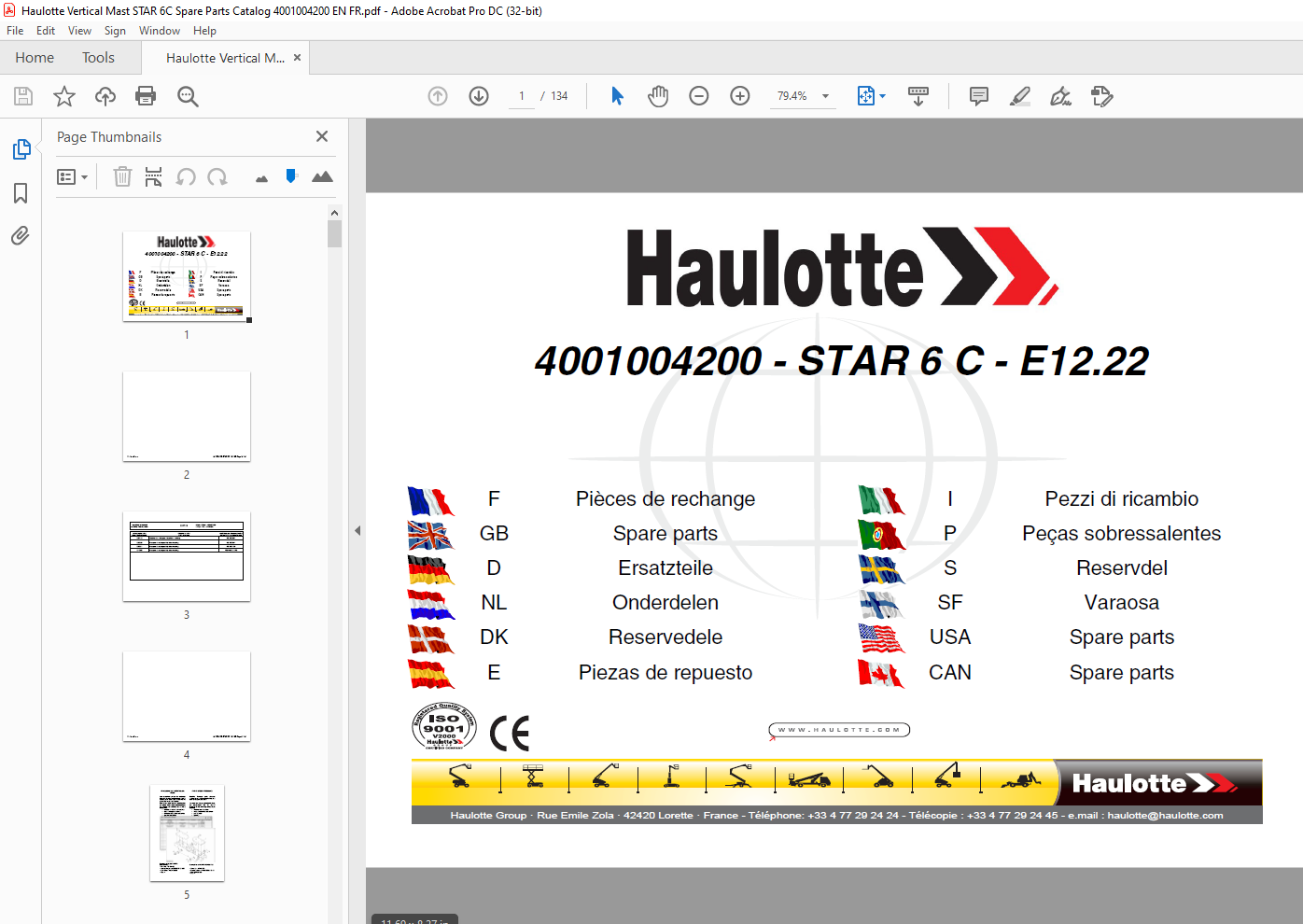Rotate page counterclockwise icon
Image resolution: width=1303 pixels, height=924 pixels.
(x=186, y=176)
